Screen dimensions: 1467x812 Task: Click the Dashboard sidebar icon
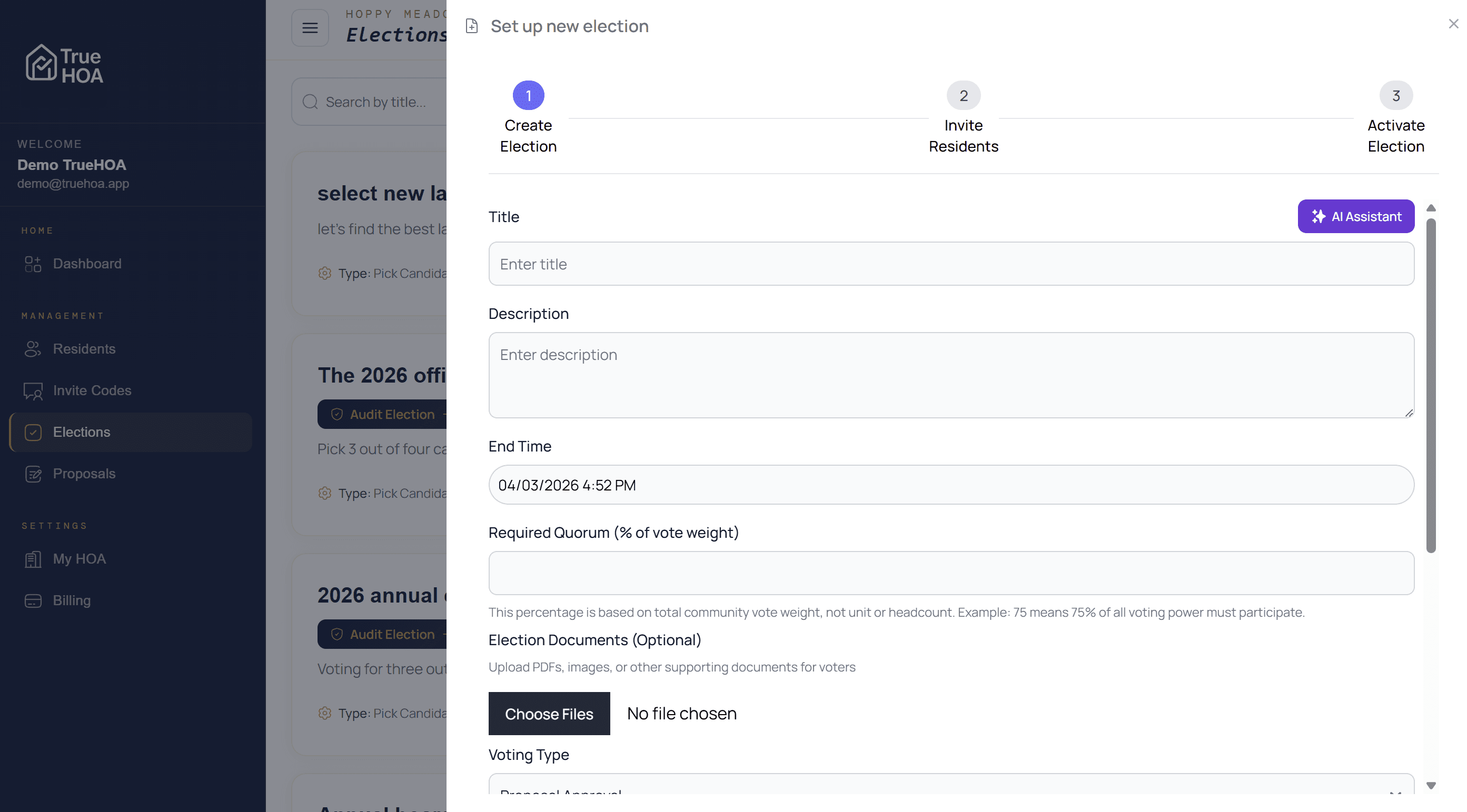(x=33, y=264)
